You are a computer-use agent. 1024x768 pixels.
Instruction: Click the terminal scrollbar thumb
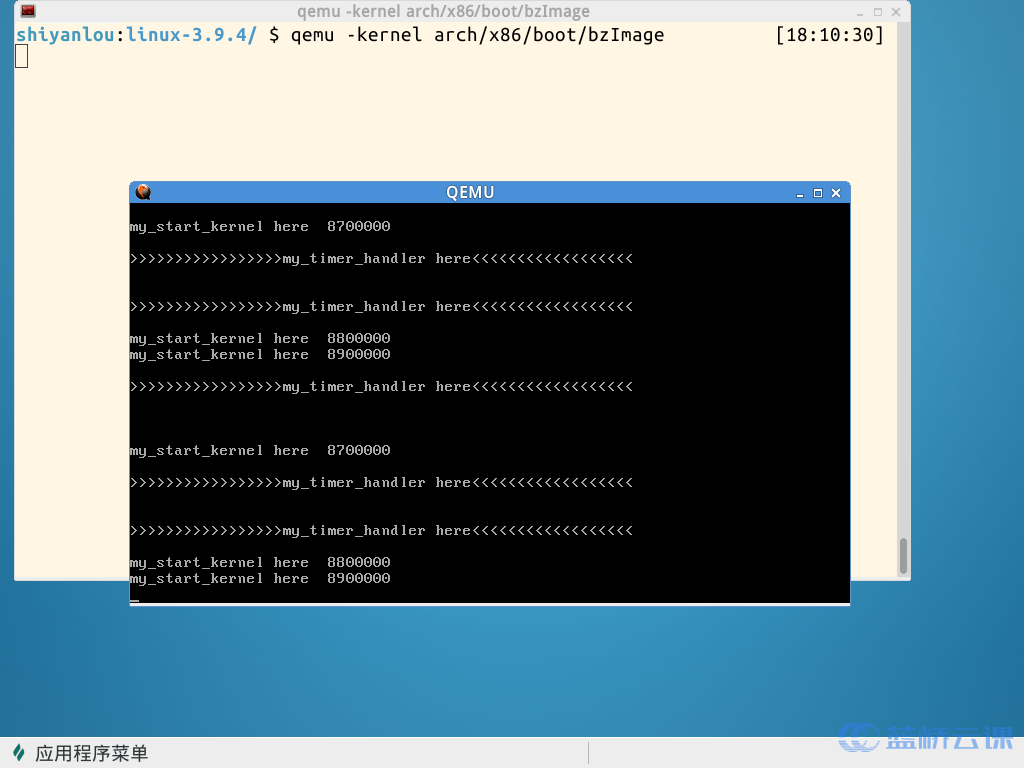click(x=904, y=556)
